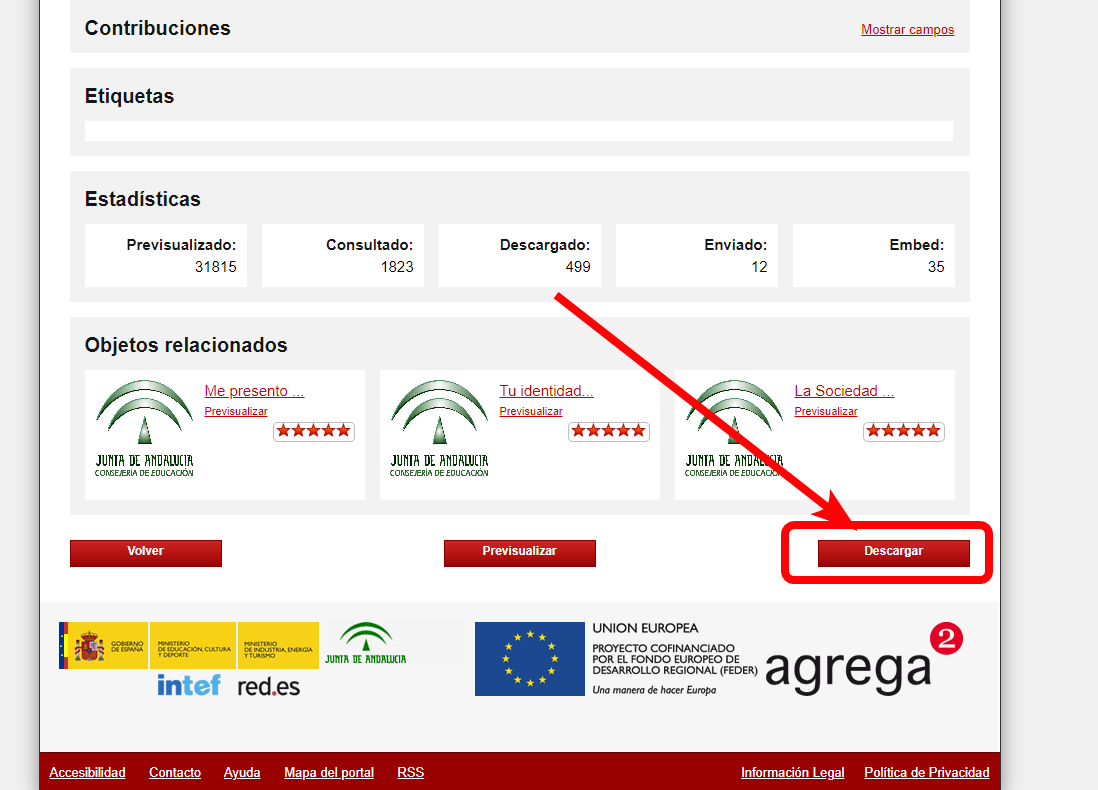
Task: Open the 'Me presento ...' related object
Action: pyautogui.click(x=254, y=391)
